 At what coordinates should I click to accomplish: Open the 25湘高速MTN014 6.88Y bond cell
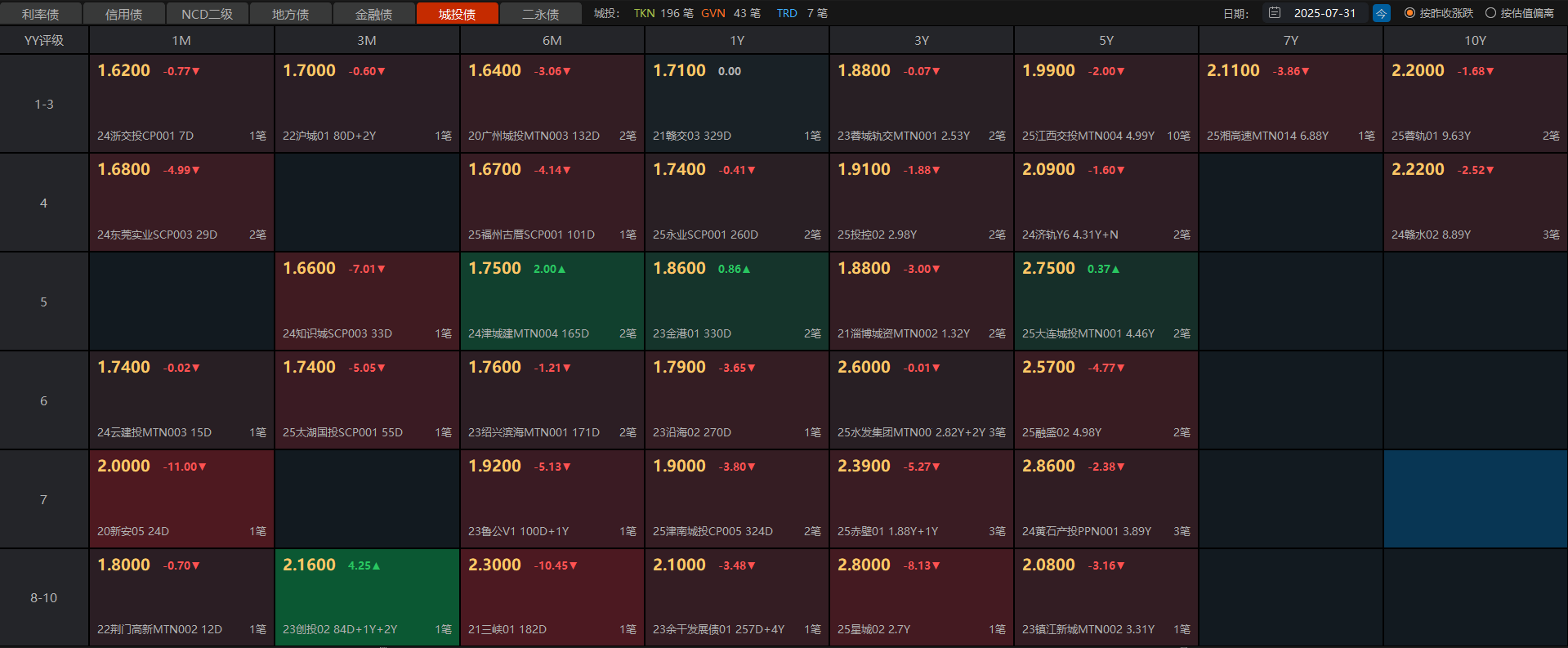(x=1291, y=104)
